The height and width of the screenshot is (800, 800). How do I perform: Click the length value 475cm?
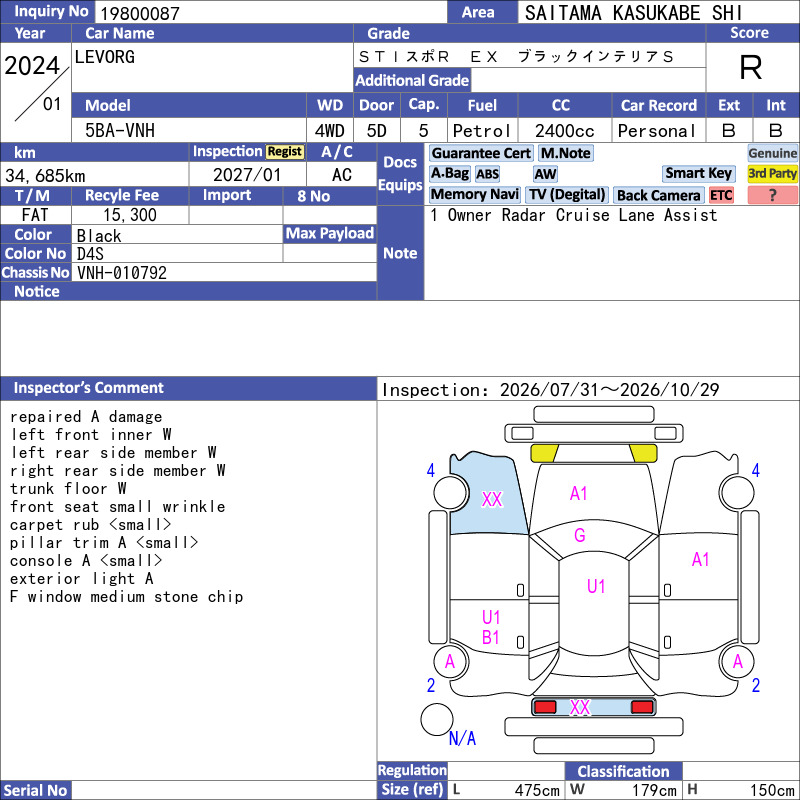(537, 790)
